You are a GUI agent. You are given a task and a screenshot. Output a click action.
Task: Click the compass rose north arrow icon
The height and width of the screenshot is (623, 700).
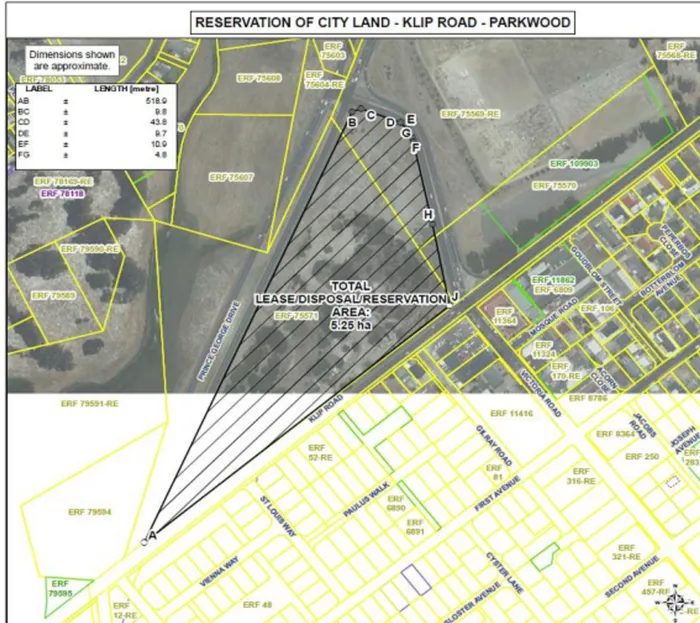pos(676,601)
